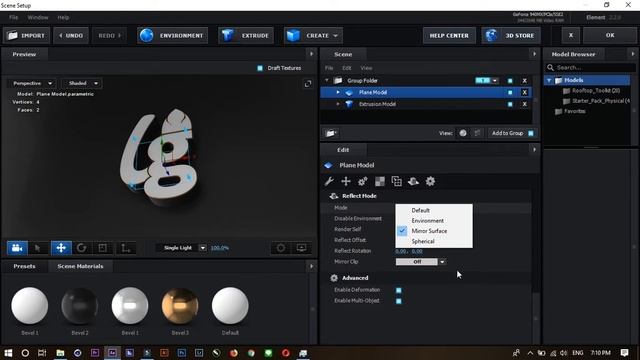Open the transform cross-arrows tab in Edit
This screenshot has height=360, width=640.
pyautogui.click(x=346, y=181)
